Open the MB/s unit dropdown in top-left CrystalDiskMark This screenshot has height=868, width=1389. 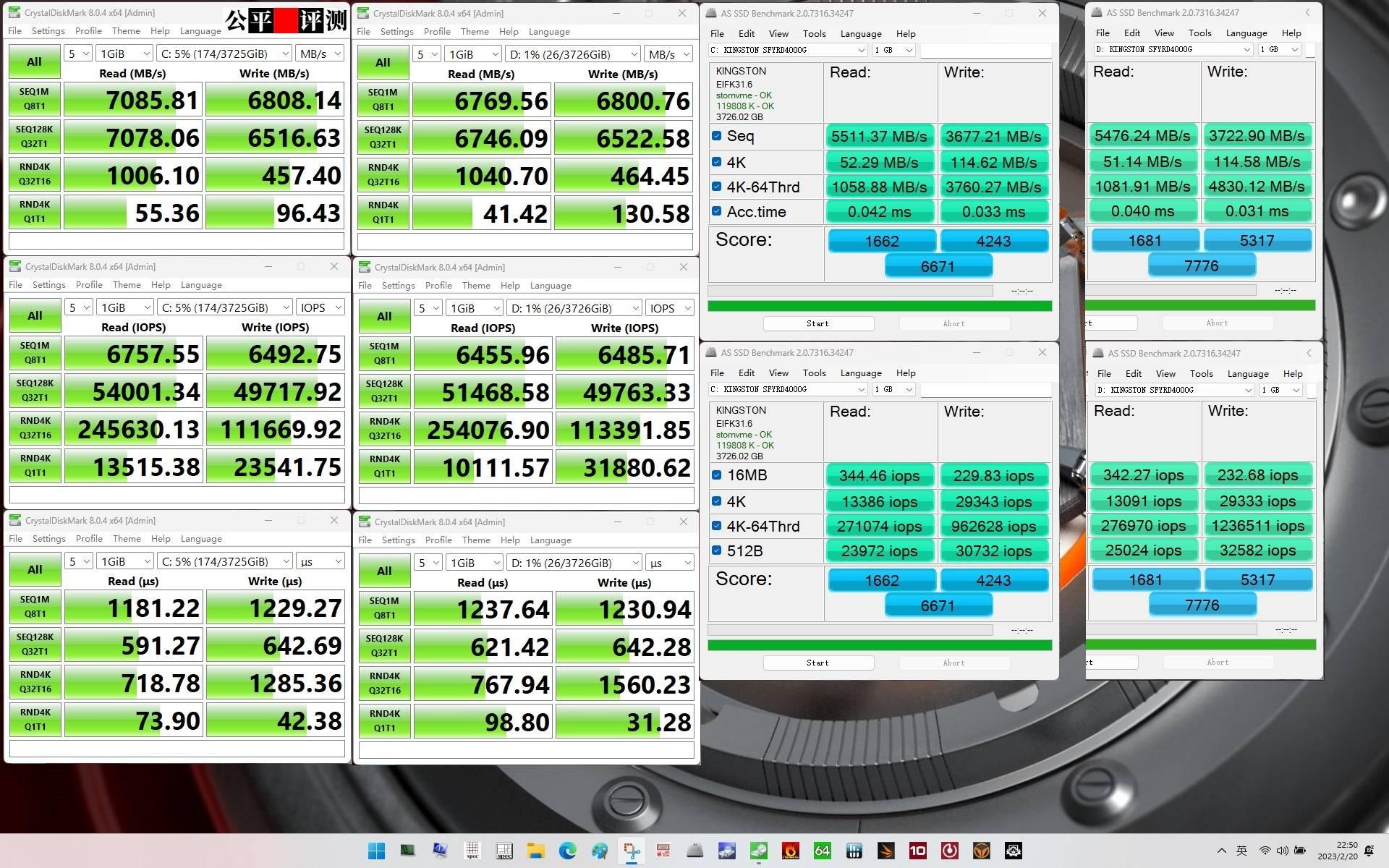coord(319,54)
